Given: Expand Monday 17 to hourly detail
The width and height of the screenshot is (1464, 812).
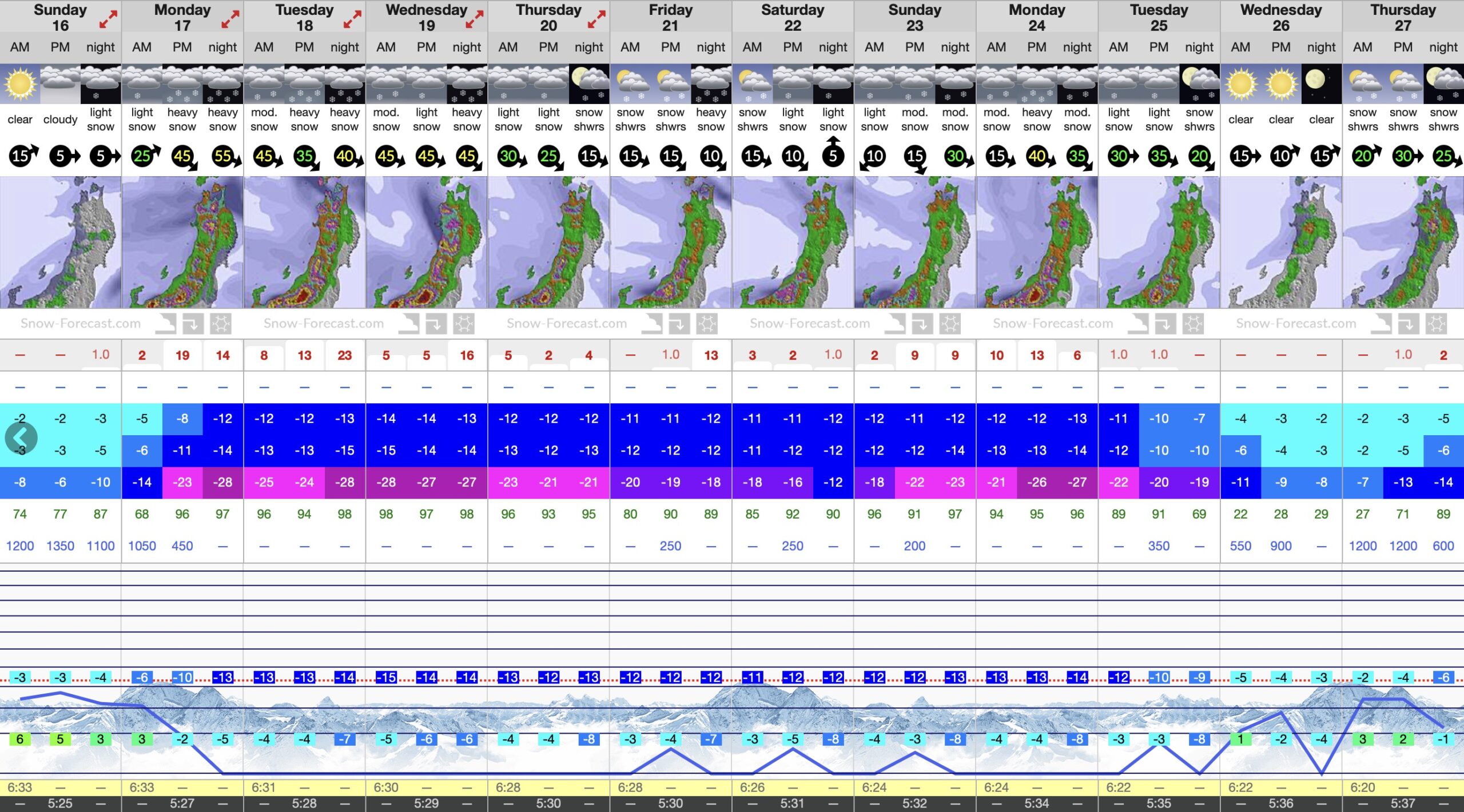Looking at the screenshot, I should 230,19.
